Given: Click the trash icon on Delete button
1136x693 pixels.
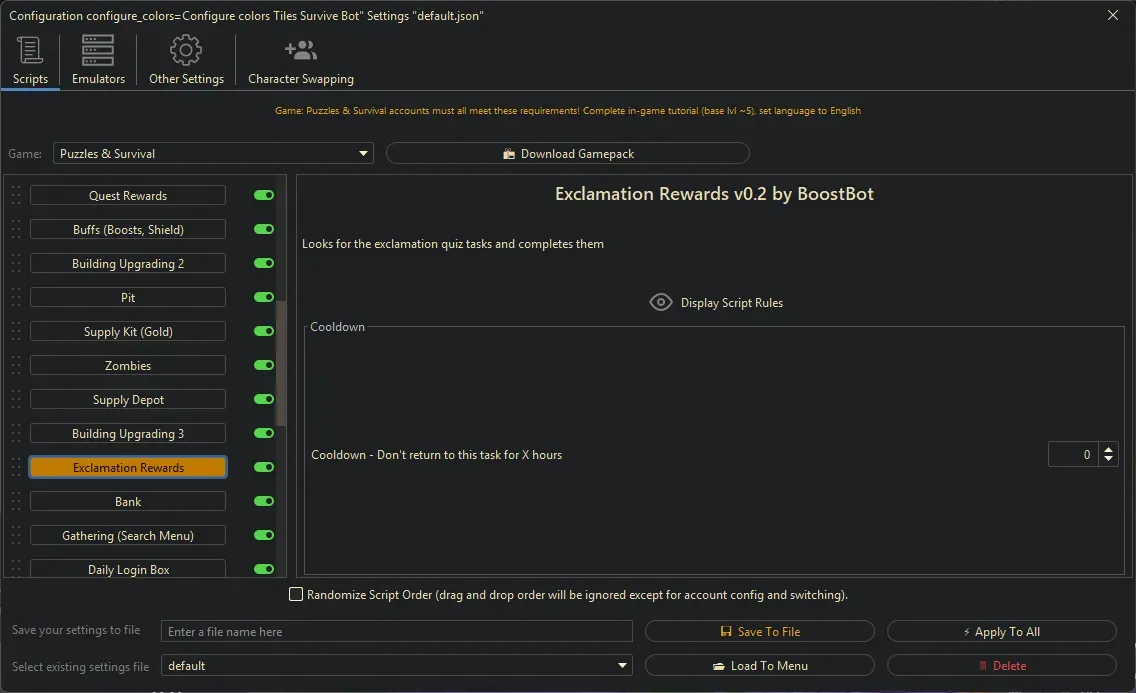Looking at the screenshot, I should 983,665.
